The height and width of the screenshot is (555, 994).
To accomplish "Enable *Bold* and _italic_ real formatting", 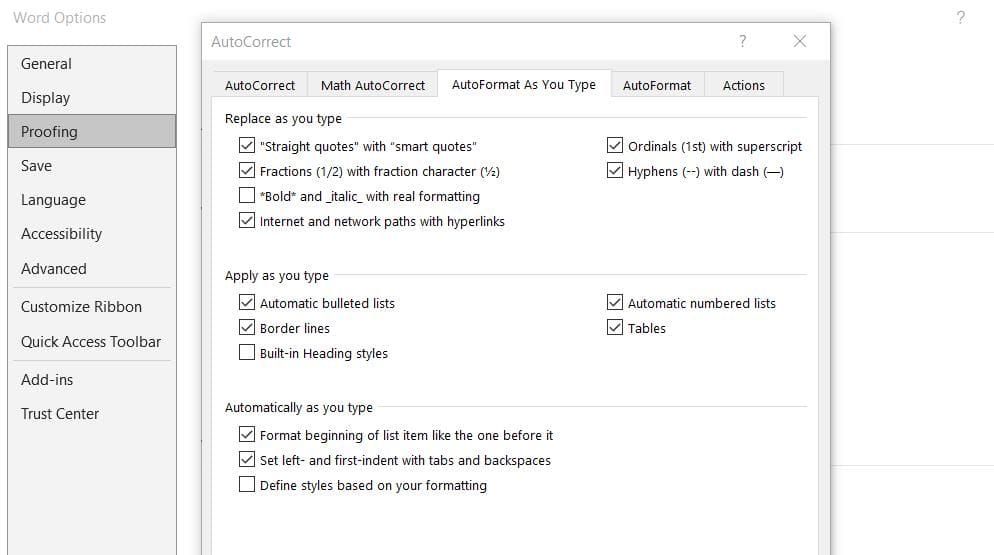I will [x=247, y=196].
